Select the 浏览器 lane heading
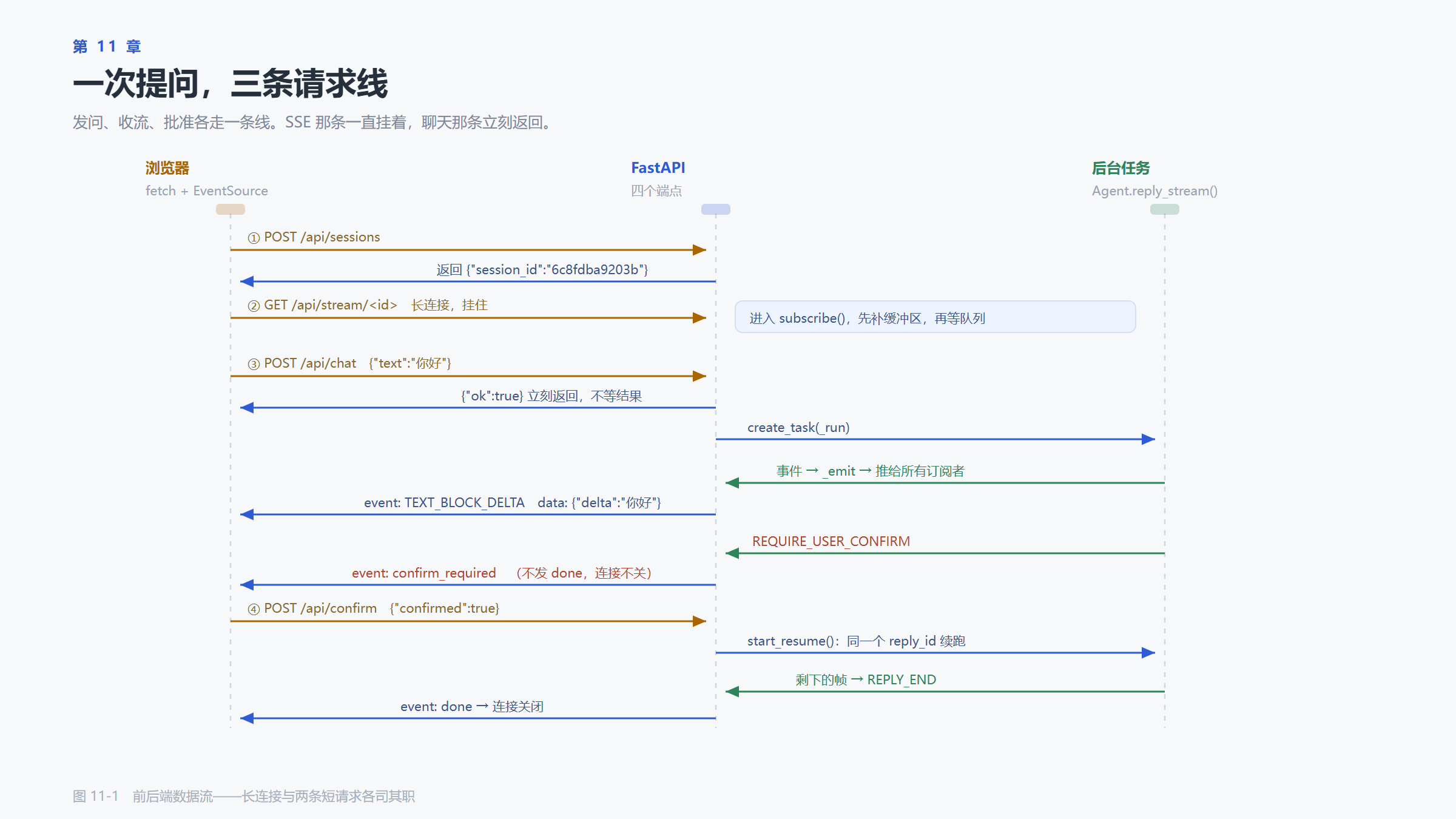 pos(167,168)
